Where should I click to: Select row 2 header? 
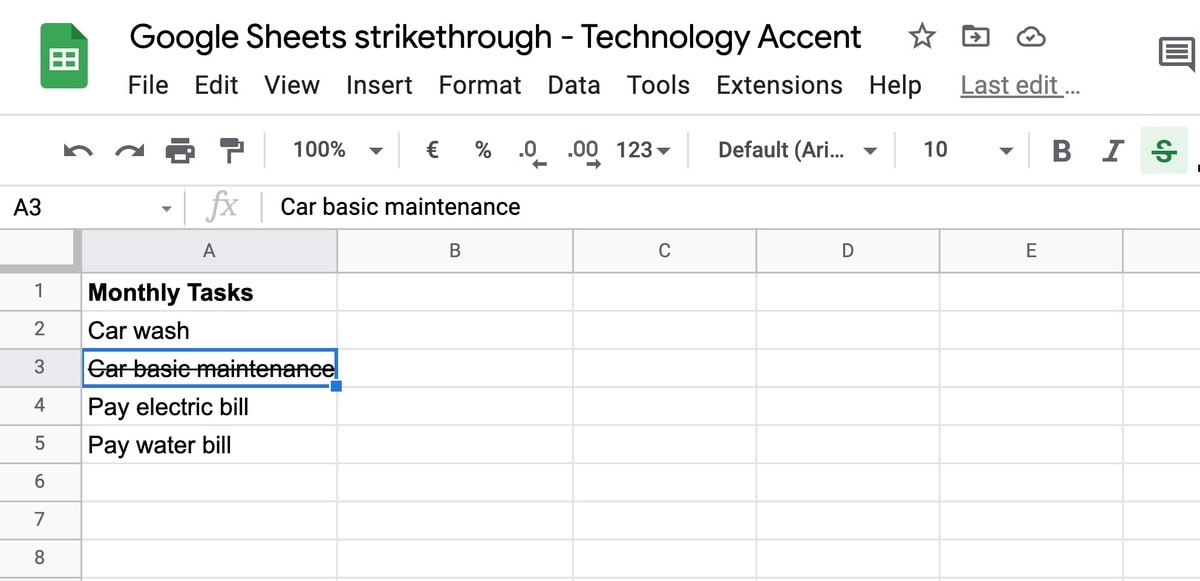coord(40,330)
